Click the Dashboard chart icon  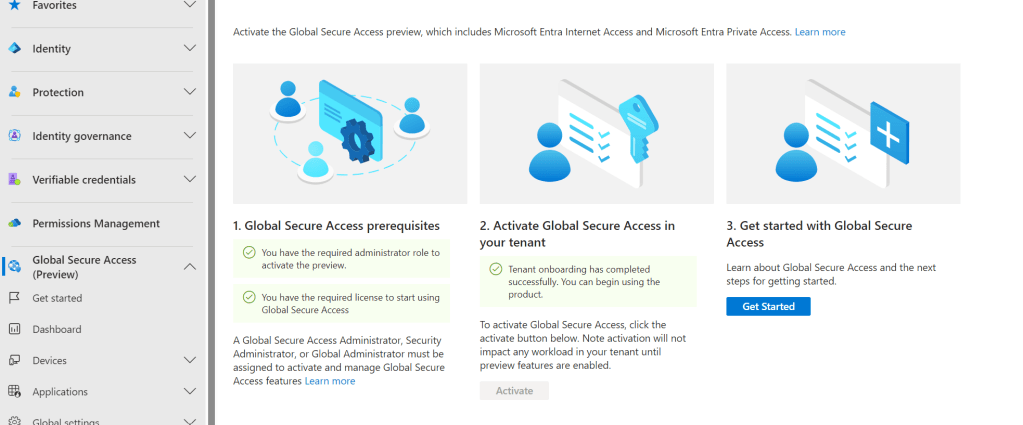point(15,329)
